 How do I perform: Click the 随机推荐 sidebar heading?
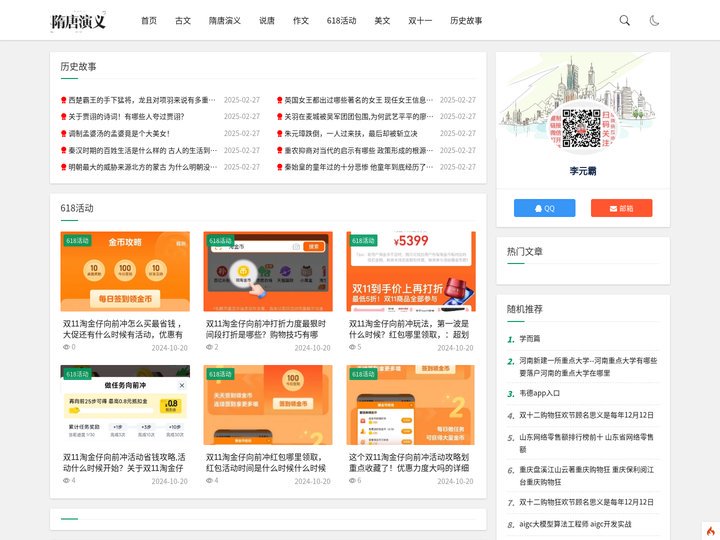coord(524,309)
